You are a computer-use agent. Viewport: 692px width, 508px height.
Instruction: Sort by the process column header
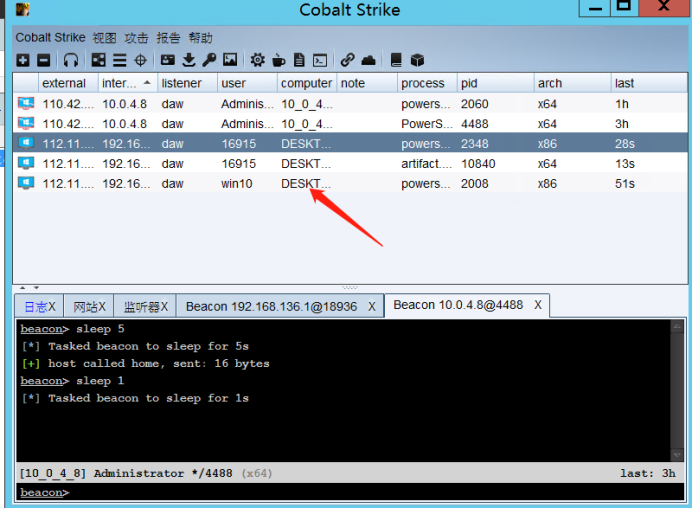click(427, 83)
